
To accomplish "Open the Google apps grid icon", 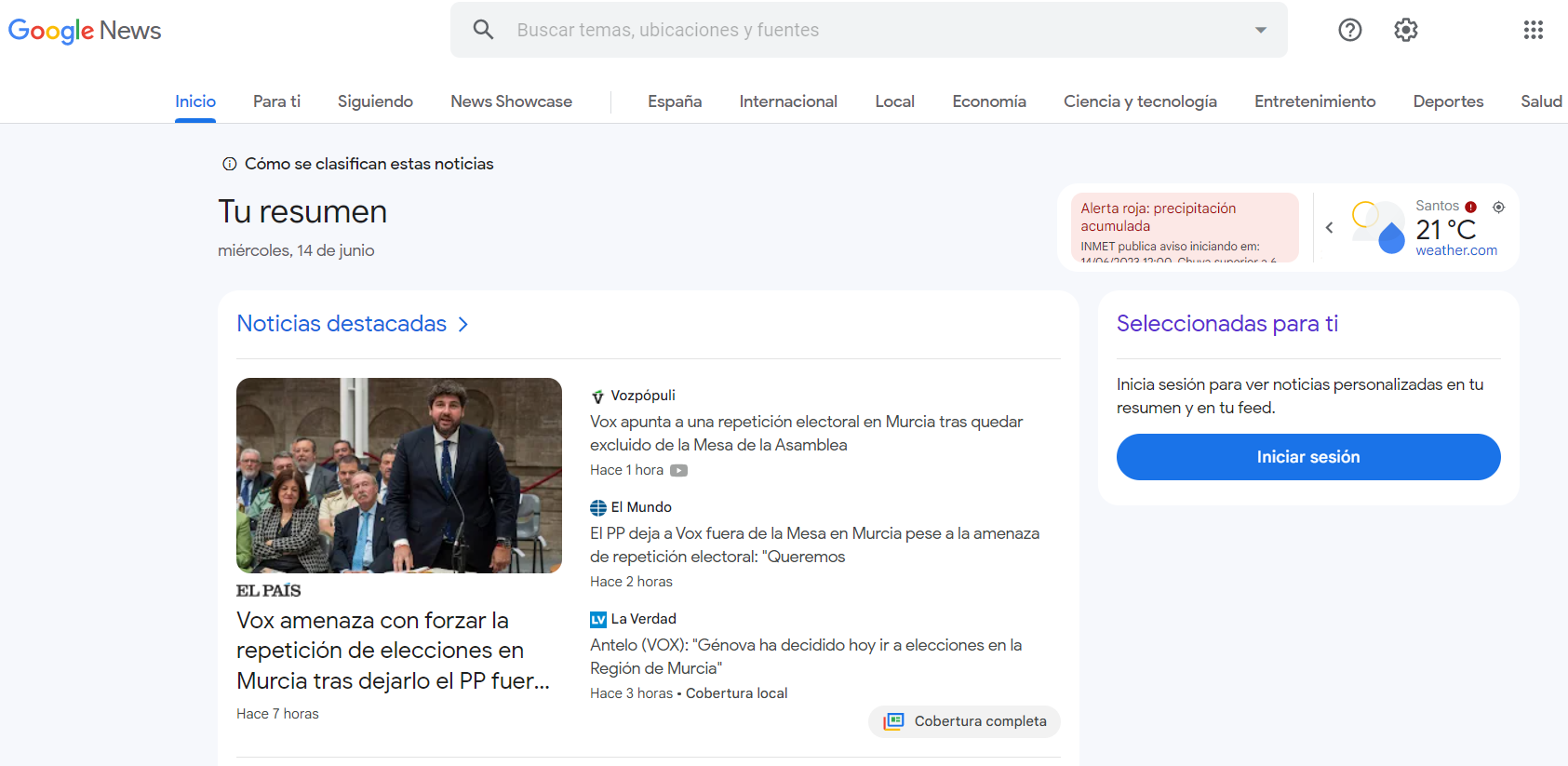I will coord(1534,30).
